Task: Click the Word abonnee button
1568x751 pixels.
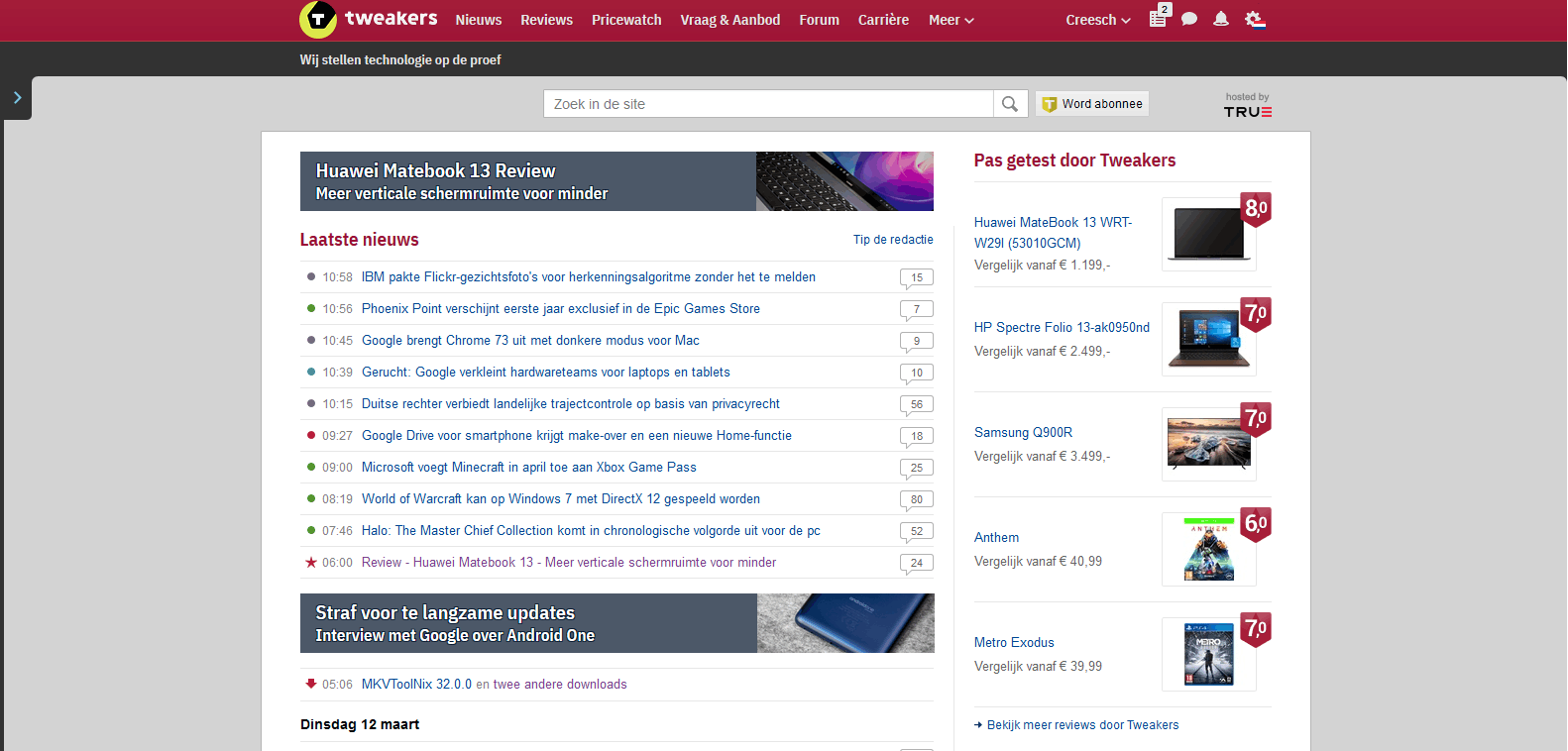Action: (x=1092, y=104)
